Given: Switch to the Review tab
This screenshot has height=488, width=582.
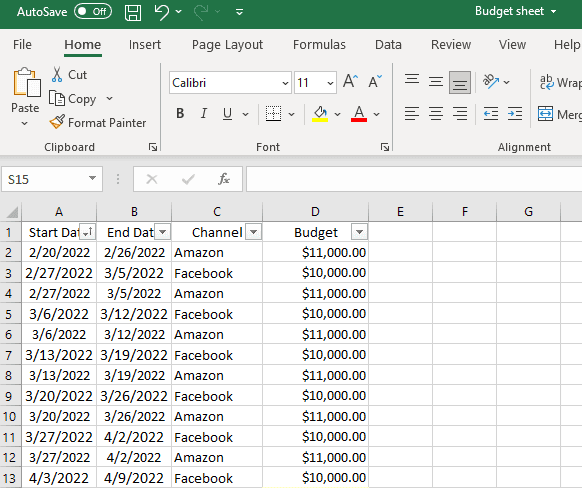Looking at the screenshot, I should coord(451,45).
